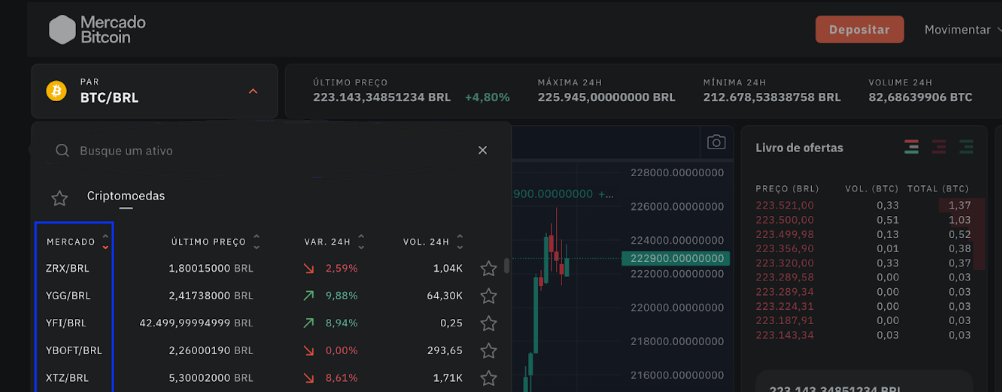1002x392 pixels.
Task: Click the Depositar button
Action: pos(859,29)
